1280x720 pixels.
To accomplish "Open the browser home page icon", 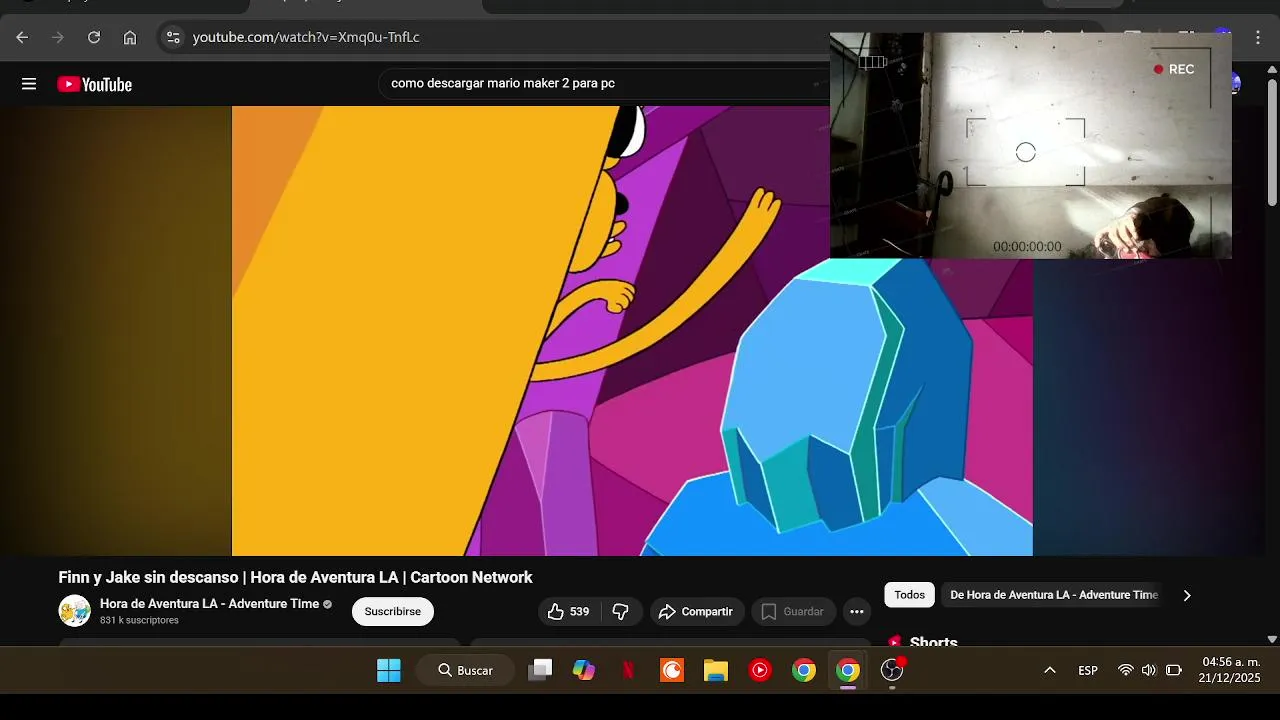I will (x=130, y=37).
